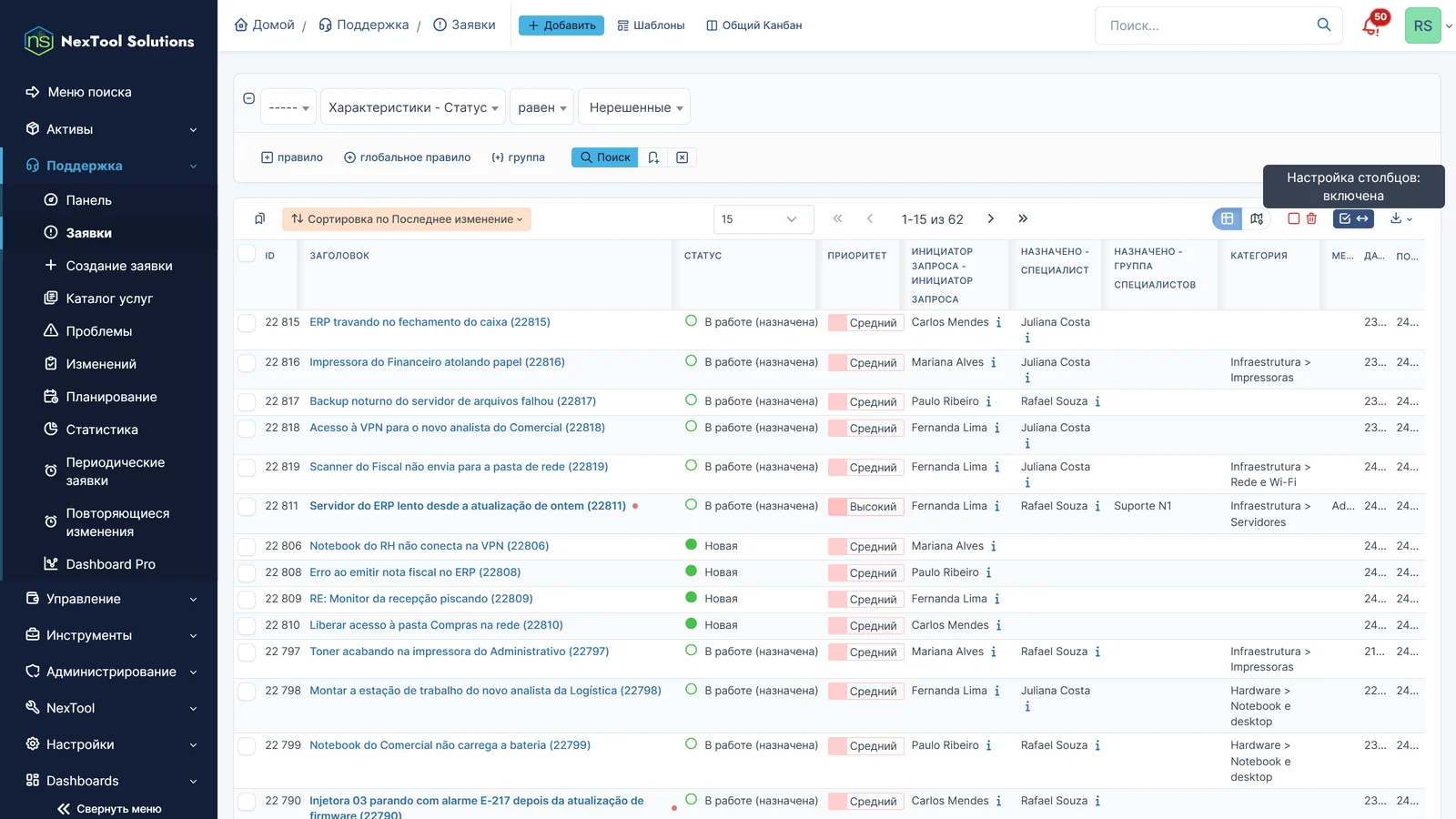The height and width of the screenshot is (819, 1456).
Task: Click the blue Поиск button
Action: [605, 157]
